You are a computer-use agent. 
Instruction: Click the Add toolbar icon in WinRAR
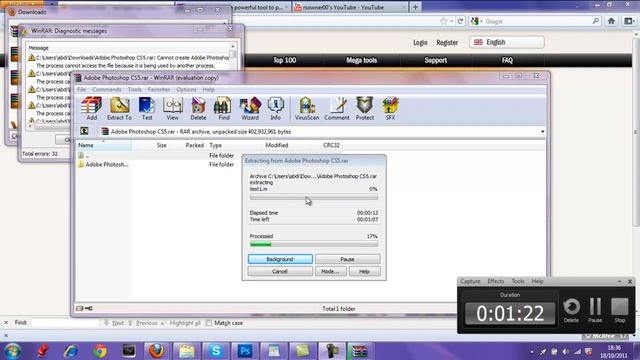coord(91,109)
